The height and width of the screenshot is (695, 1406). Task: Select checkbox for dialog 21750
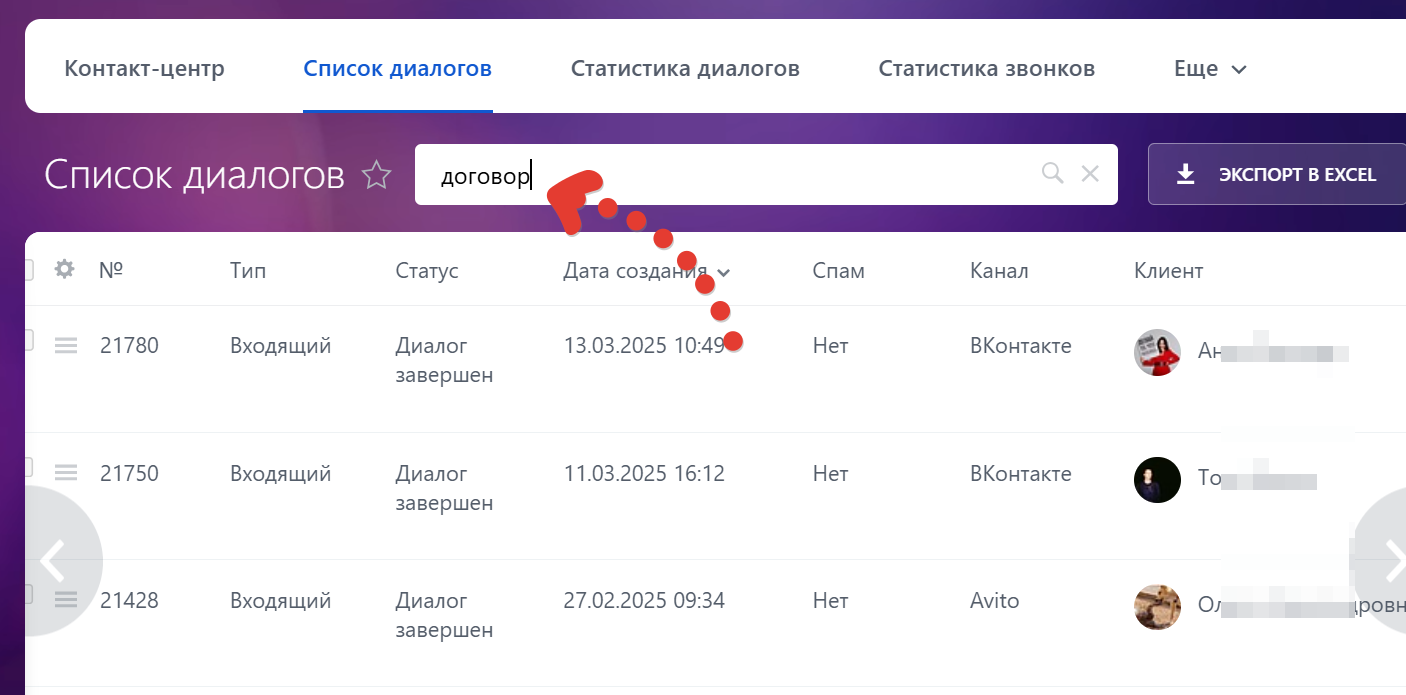click(x=27, y=467)
